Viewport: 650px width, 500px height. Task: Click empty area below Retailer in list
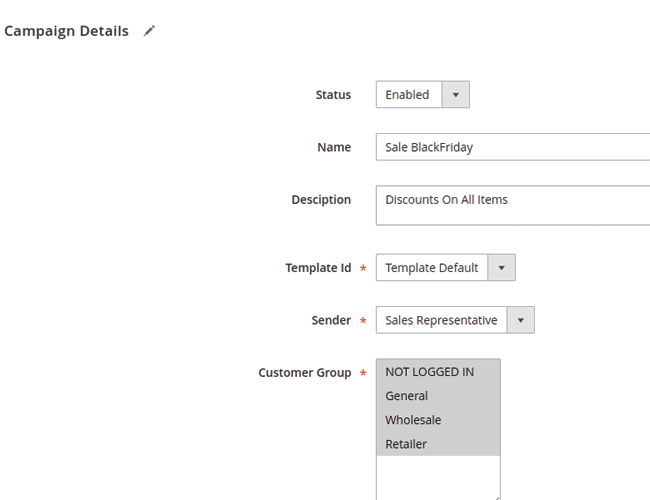point(438,475)
